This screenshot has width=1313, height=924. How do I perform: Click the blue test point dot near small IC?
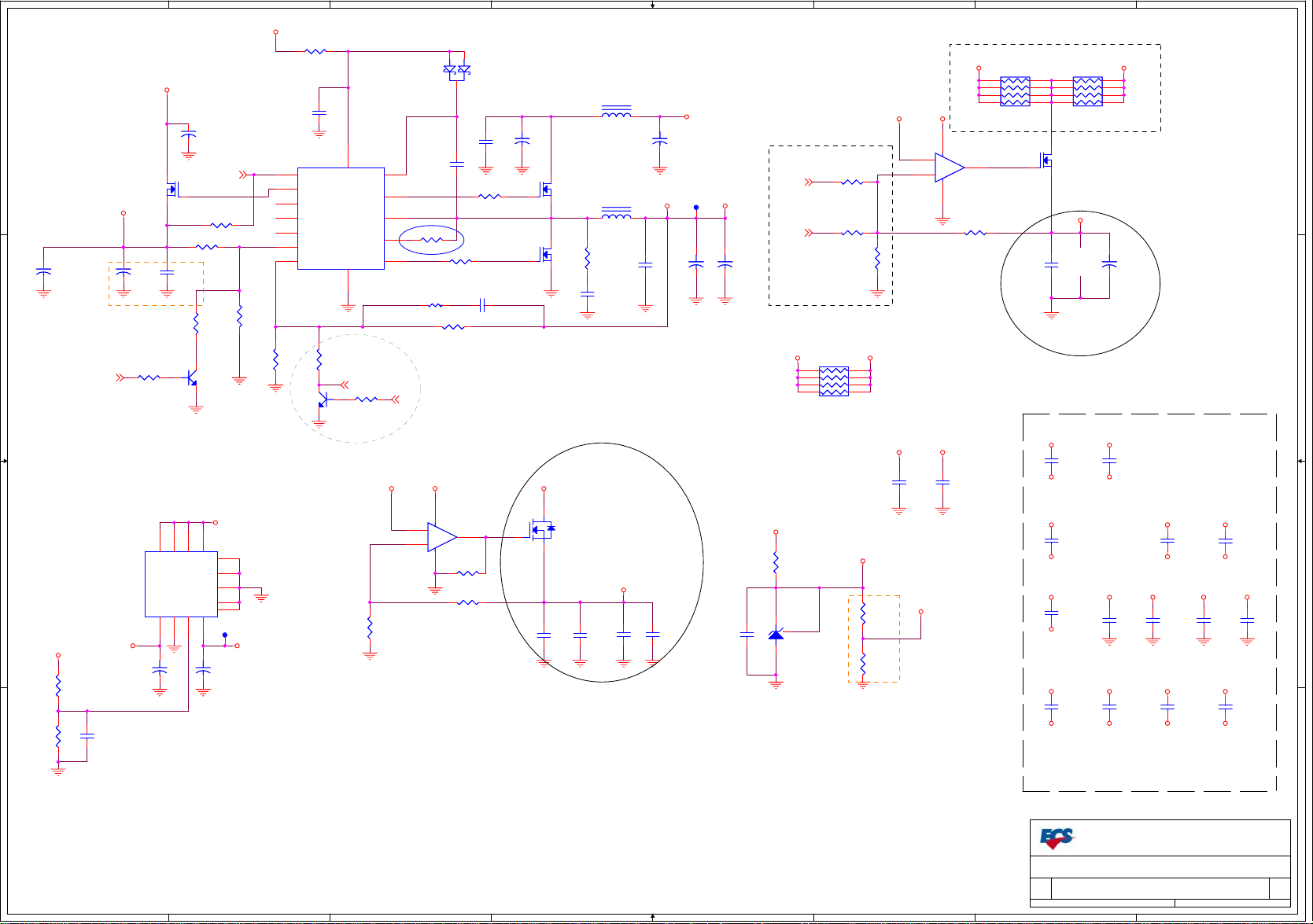(225, 635)
